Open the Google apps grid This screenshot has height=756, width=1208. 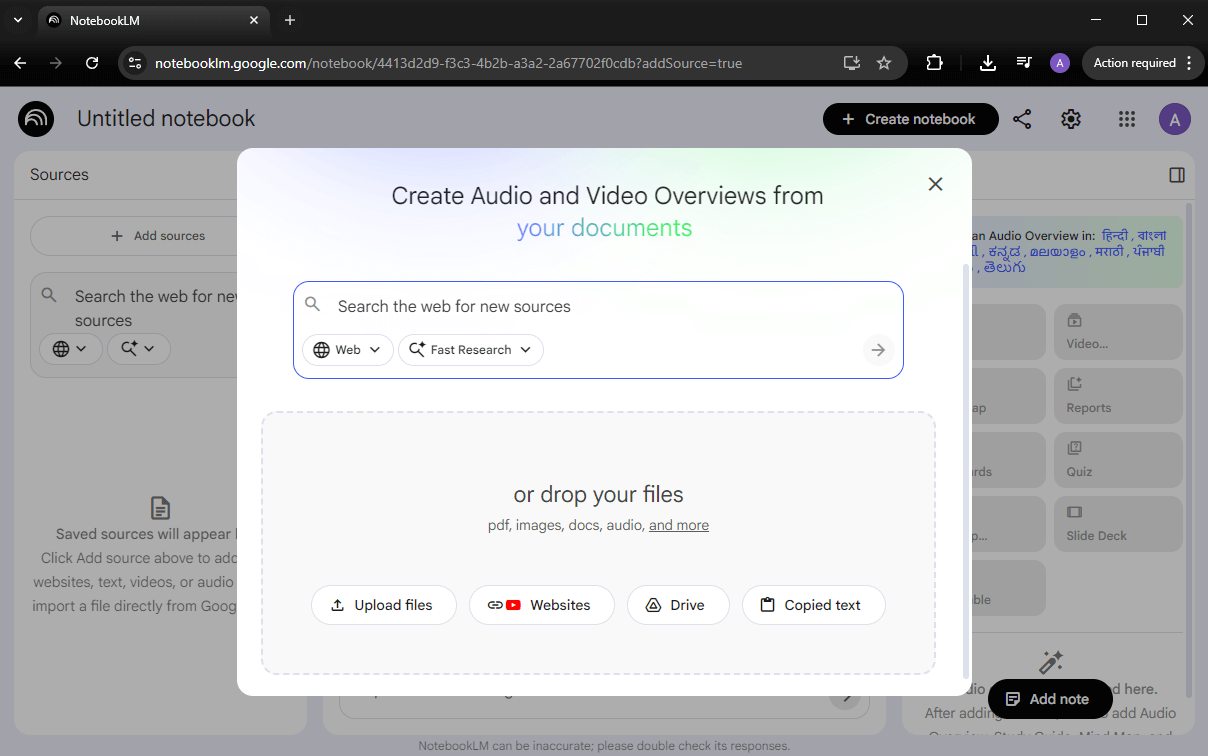click(x=1126, y=119)
